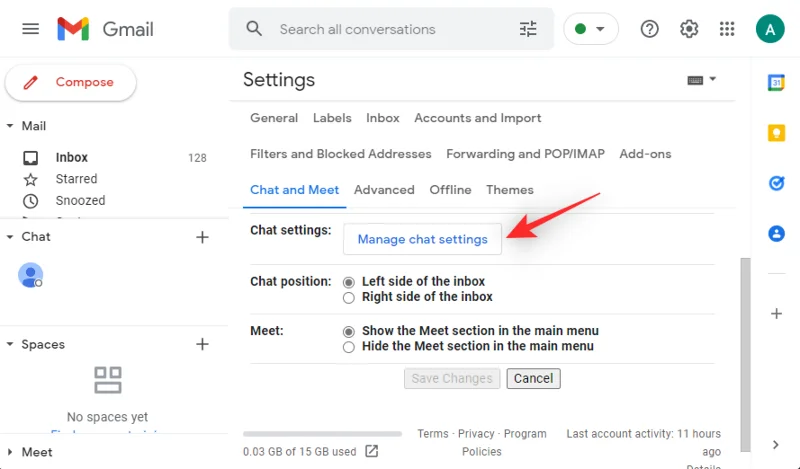Start a new chat plus icon

click(x=203, y=237)
